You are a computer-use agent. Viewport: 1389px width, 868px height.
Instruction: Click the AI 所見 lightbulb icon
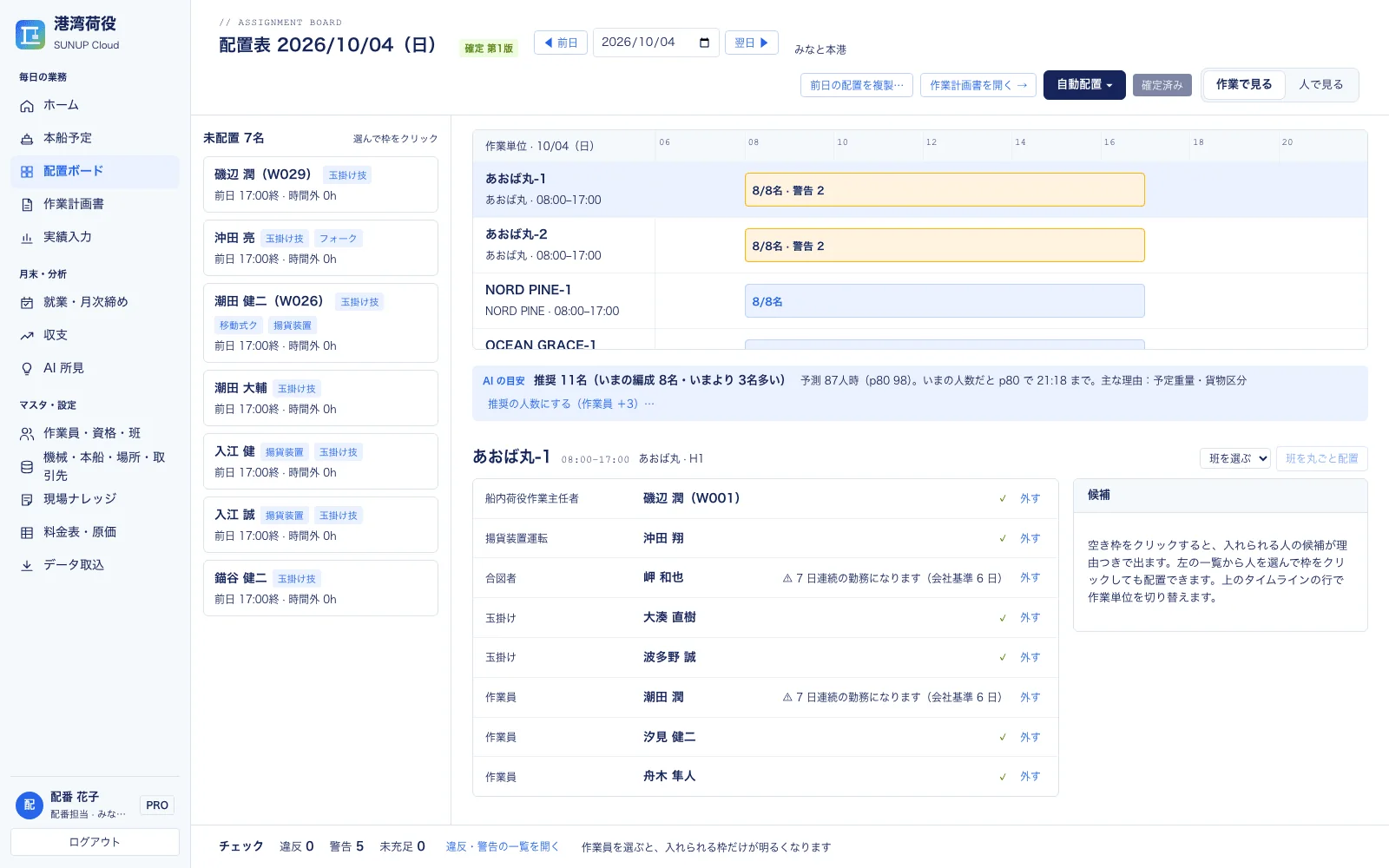pyautogui.click(x=27, y=369)
